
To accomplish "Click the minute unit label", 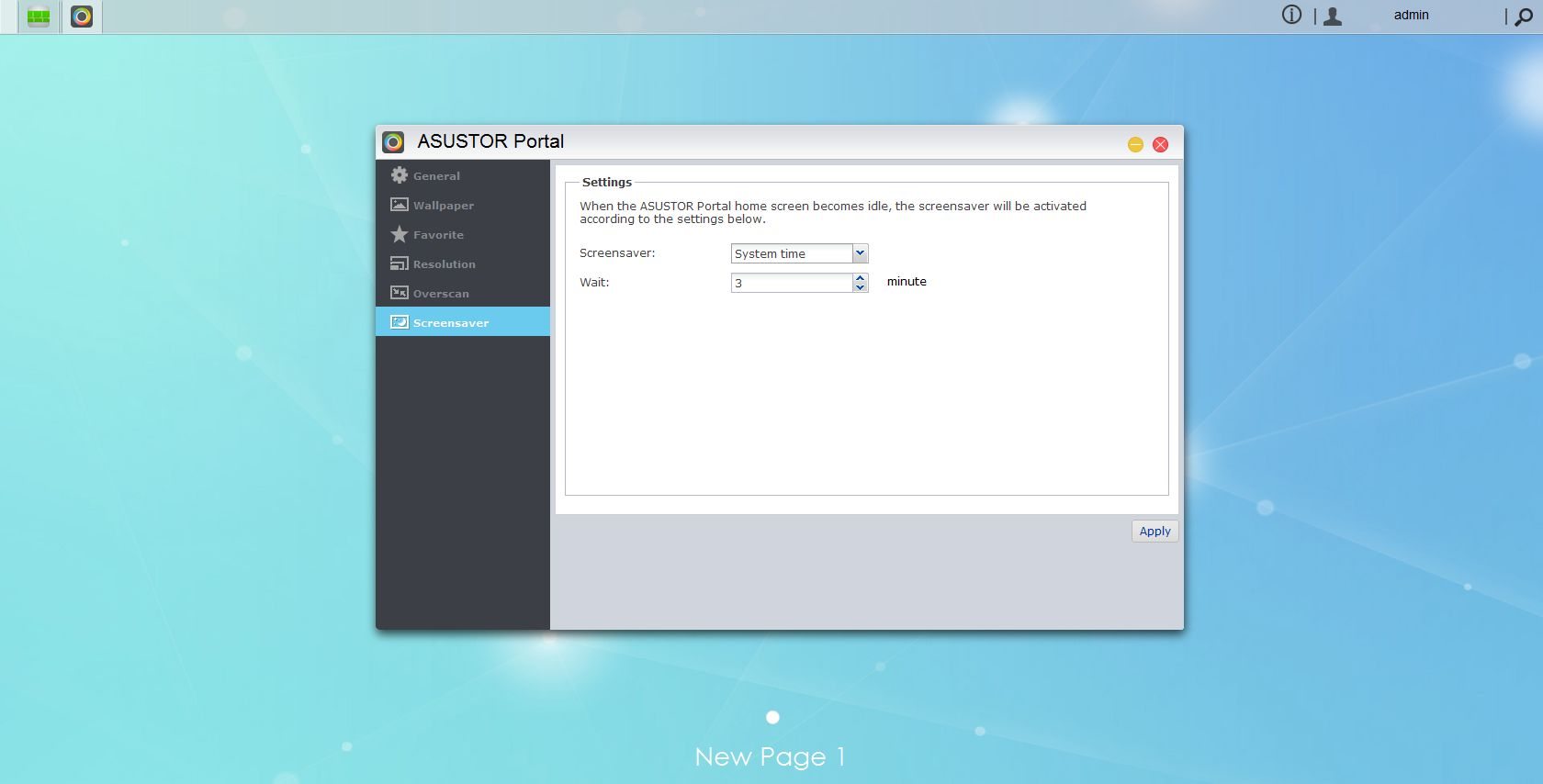I will click(907, 282).
